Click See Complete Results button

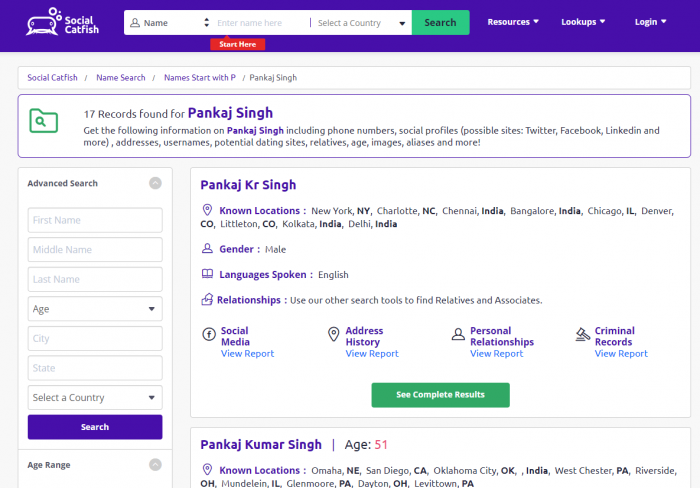pos(440,395)
